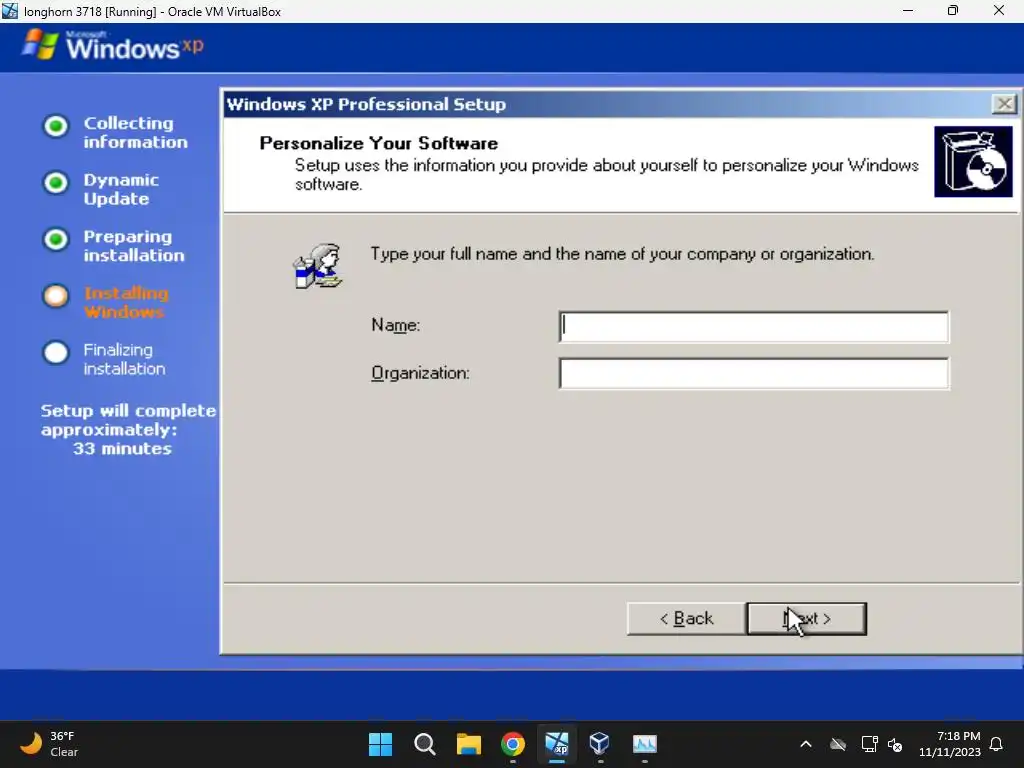Click the network display tray icon

[869, 744]
